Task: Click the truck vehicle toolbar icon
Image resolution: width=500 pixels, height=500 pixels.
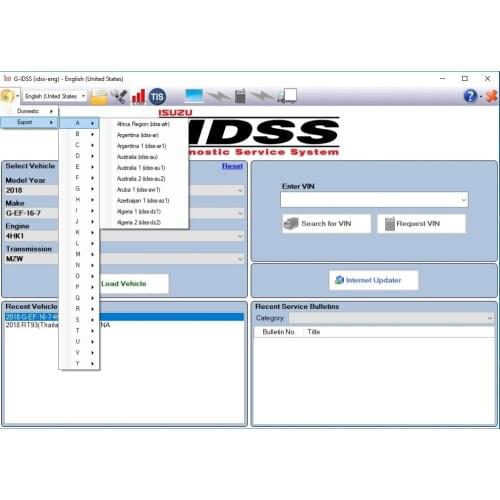Action: [x=287, y=96]
